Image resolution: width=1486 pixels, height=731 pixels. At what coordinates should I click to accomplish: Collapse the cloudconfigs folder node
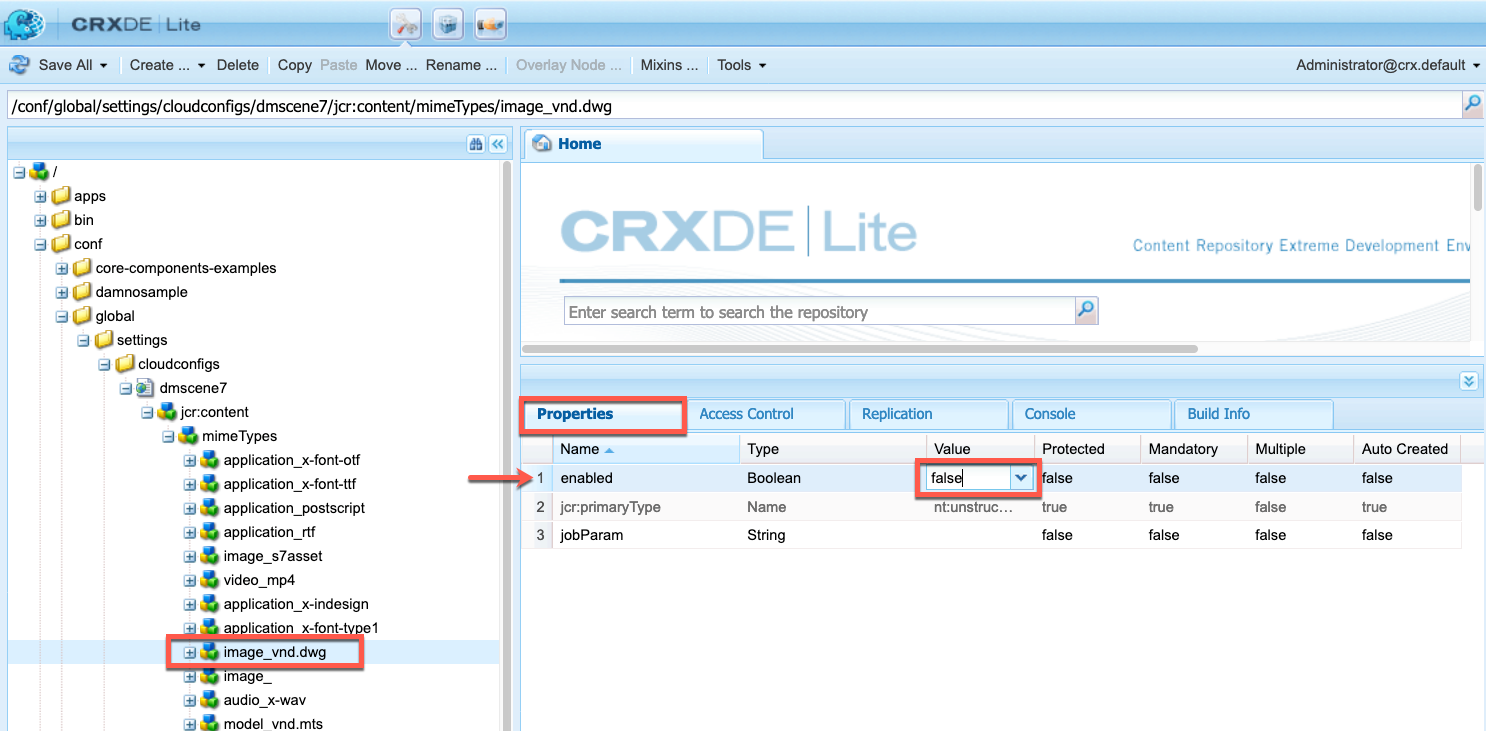point(104,364)
